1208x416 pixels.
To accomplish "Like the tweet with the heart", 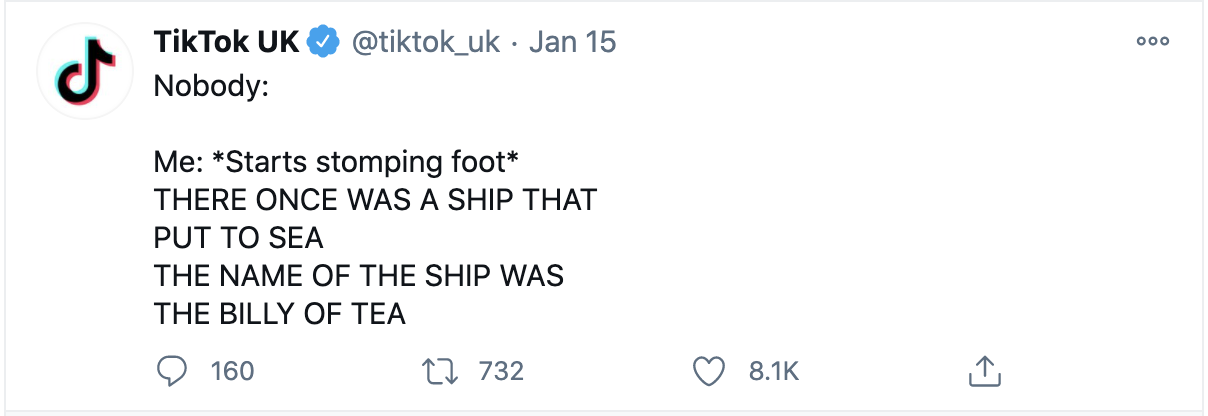I will tap(709, 371).
